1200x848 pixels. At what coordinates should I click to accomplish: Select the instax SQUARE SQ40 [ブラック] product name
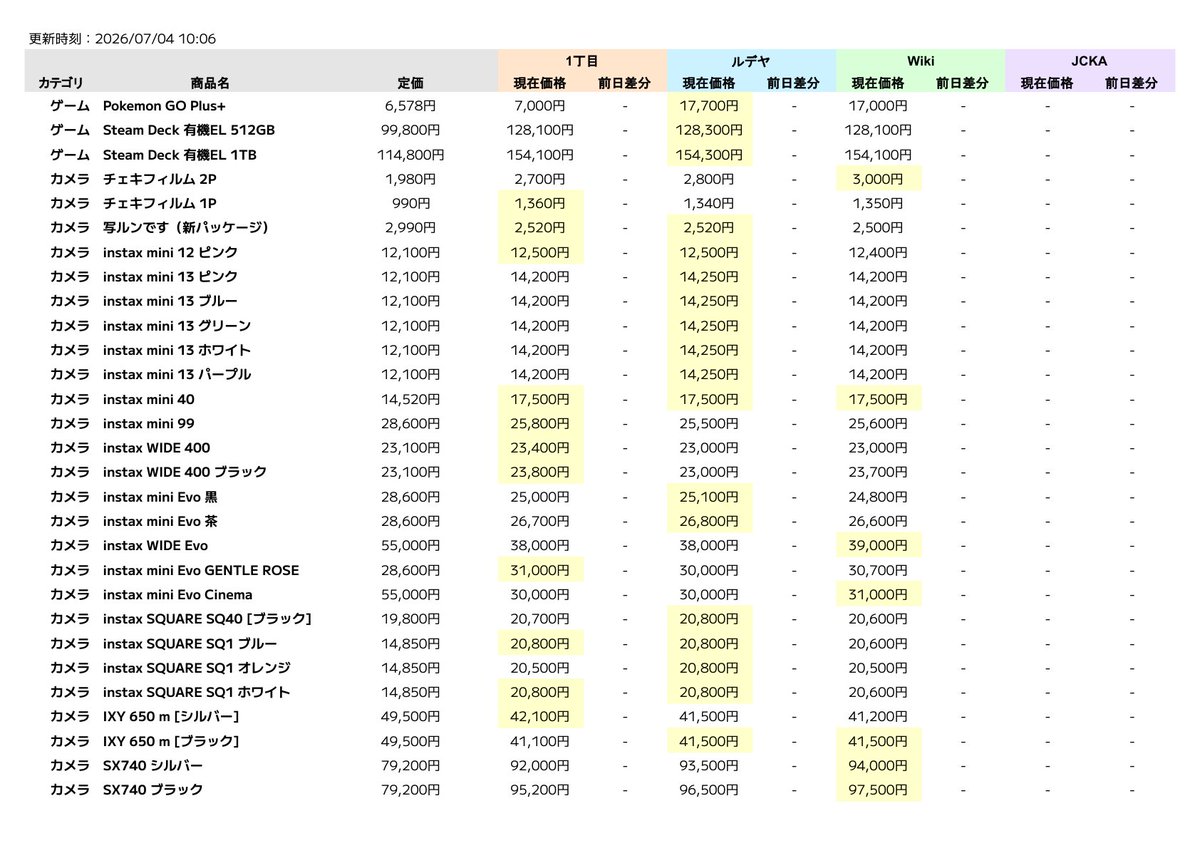207,619
